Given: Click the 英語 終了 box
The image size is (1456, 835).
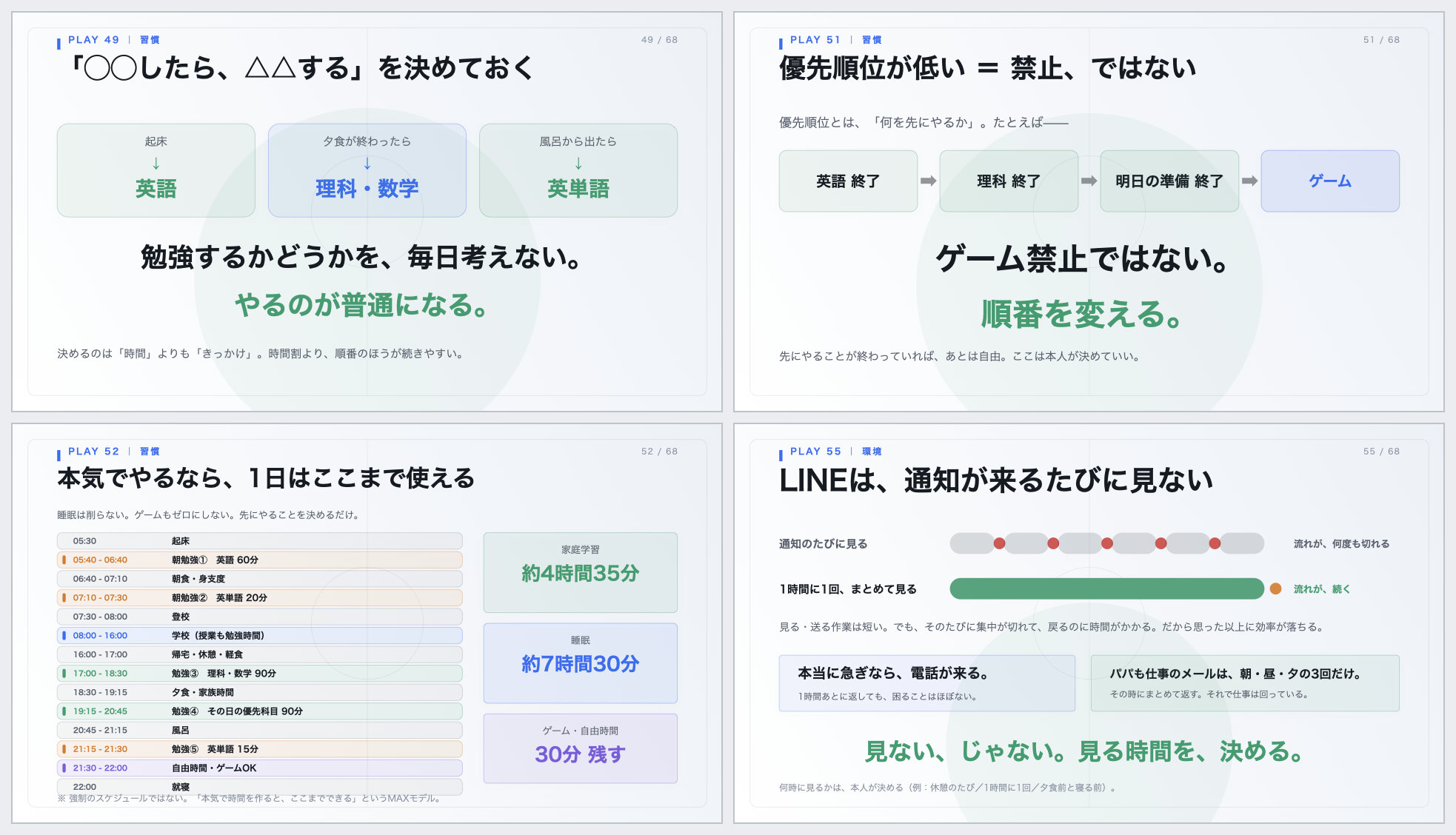Looking at the screenshot, I should [x=848, y=181].
